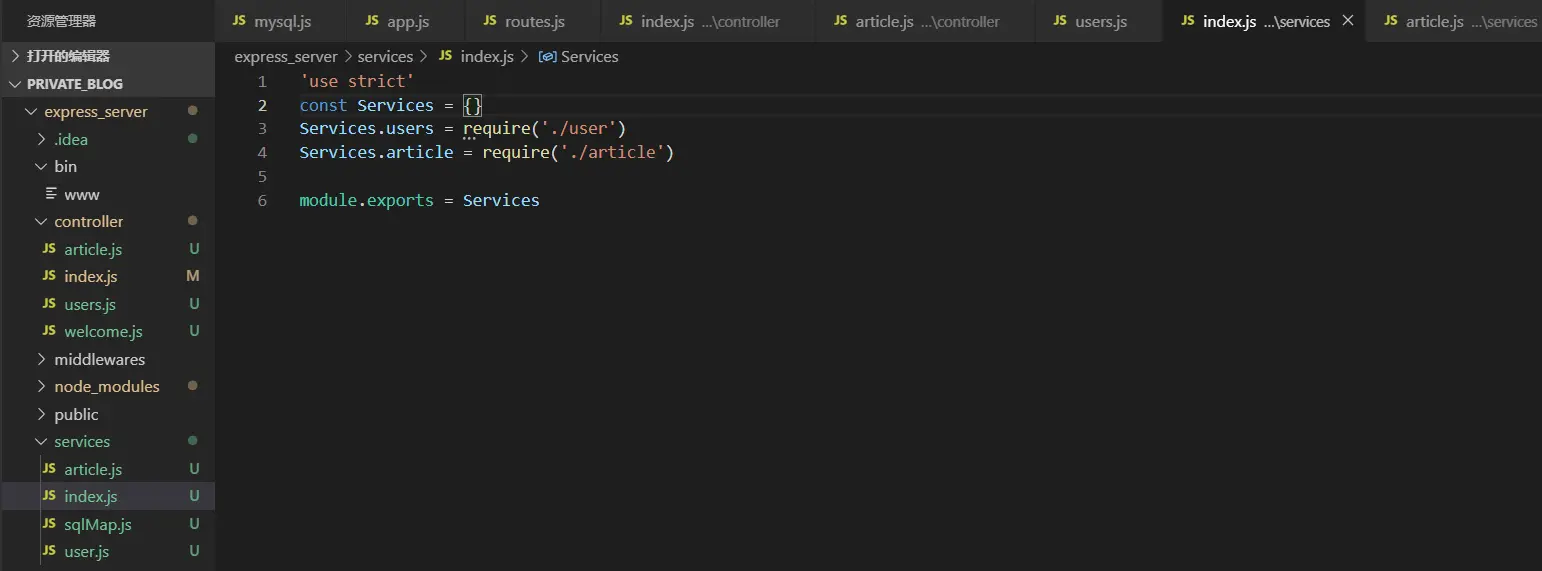Open index.js under controller folder

(107, 276)
